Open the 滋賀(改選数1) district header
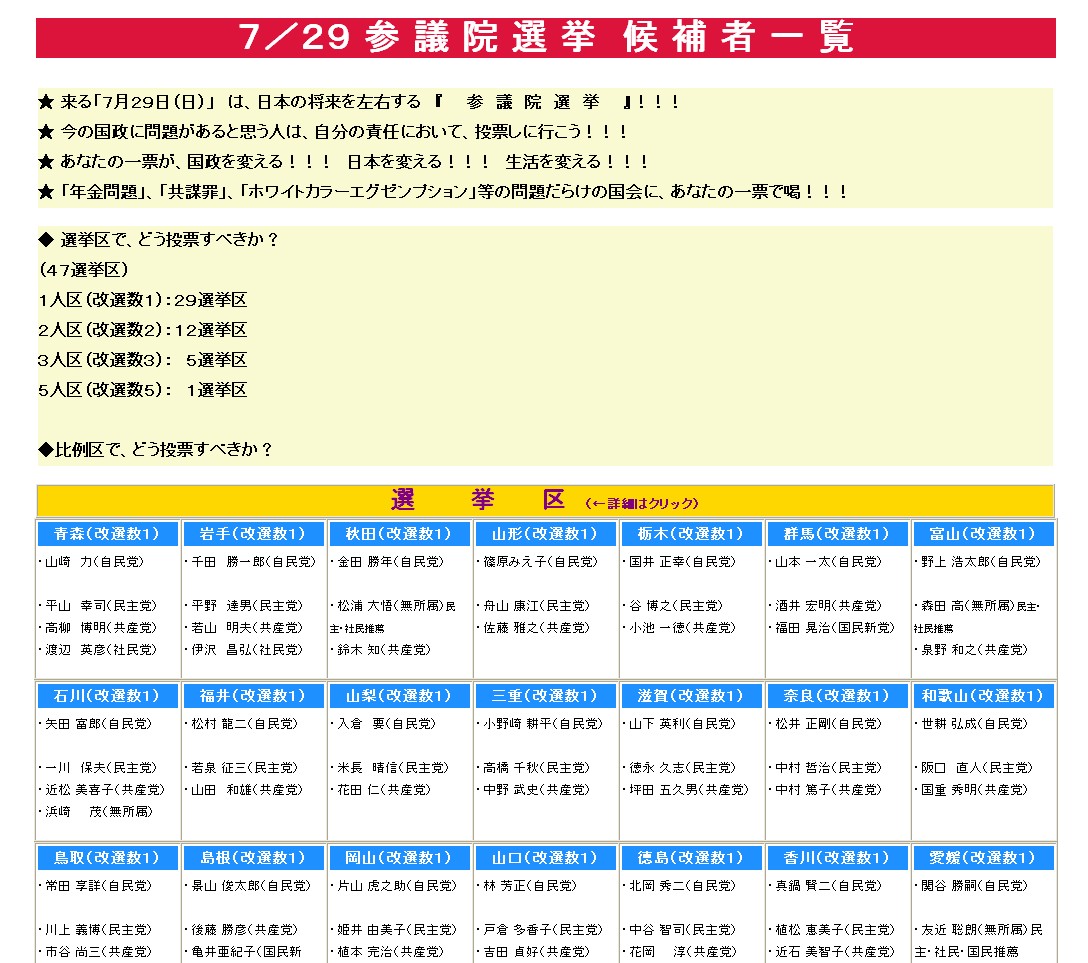 pyautogui.click(x=690, y=695)
